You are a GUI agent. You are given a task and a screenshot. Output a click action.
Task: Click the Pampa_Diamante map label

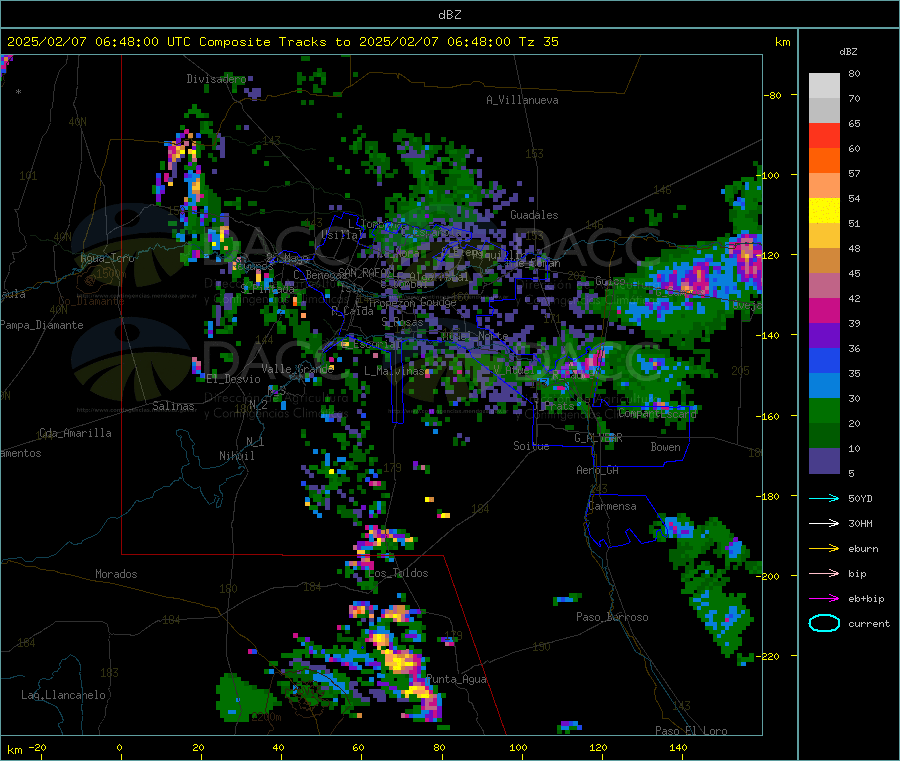[41, 325]
